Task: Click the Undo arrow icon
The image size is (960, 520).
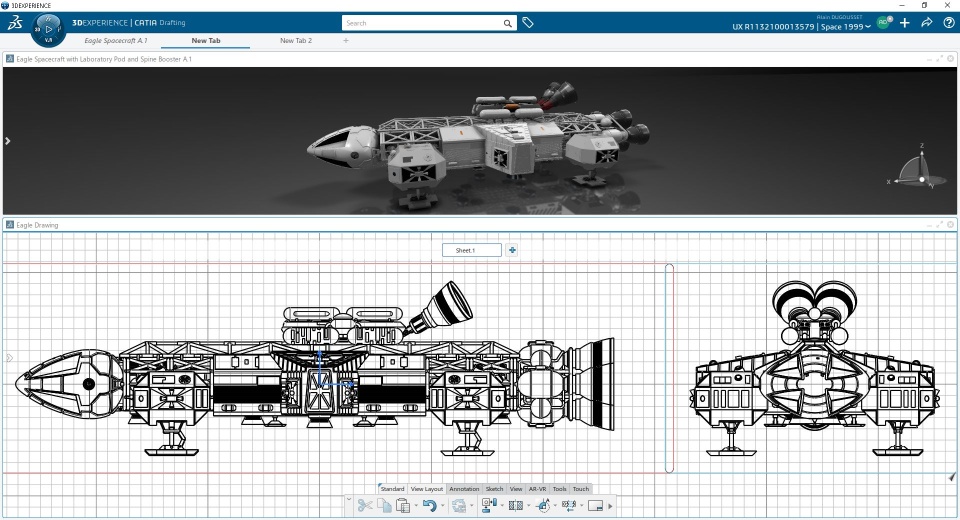Action: coord(430,505)
